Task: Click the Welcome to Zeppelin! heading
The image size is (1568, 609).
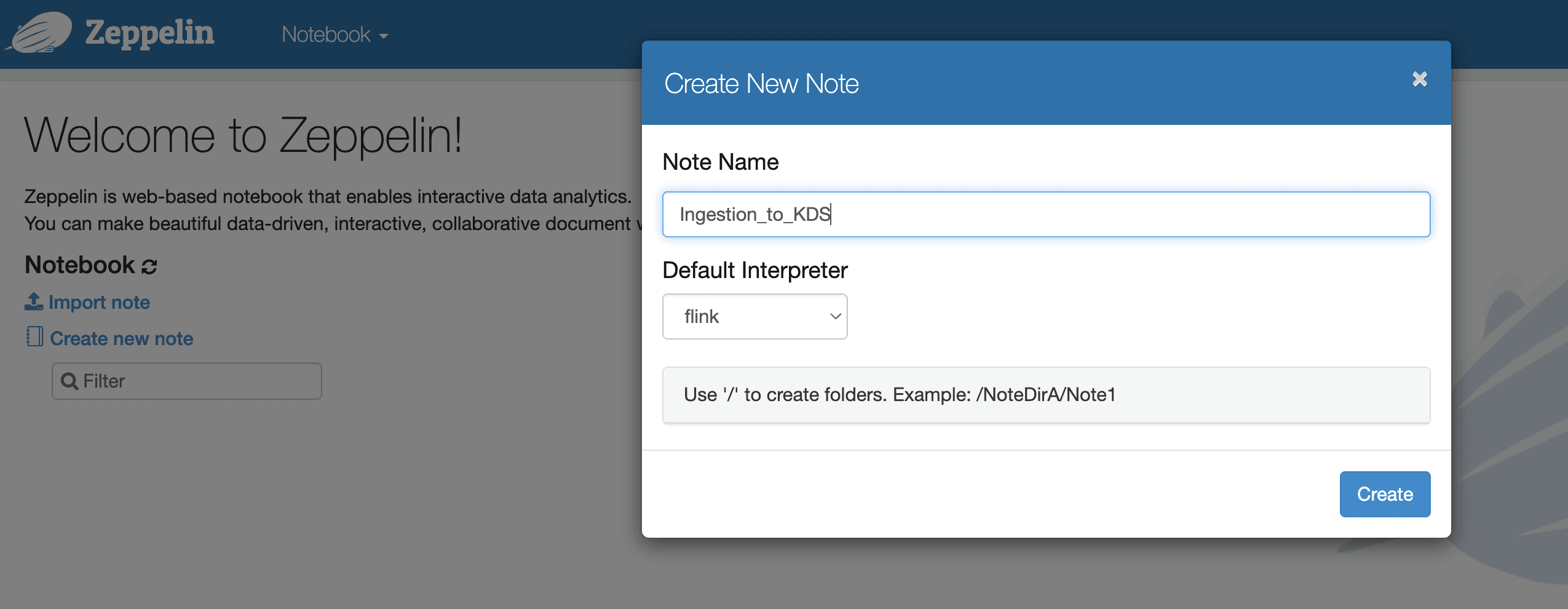Action: point(244,135)
